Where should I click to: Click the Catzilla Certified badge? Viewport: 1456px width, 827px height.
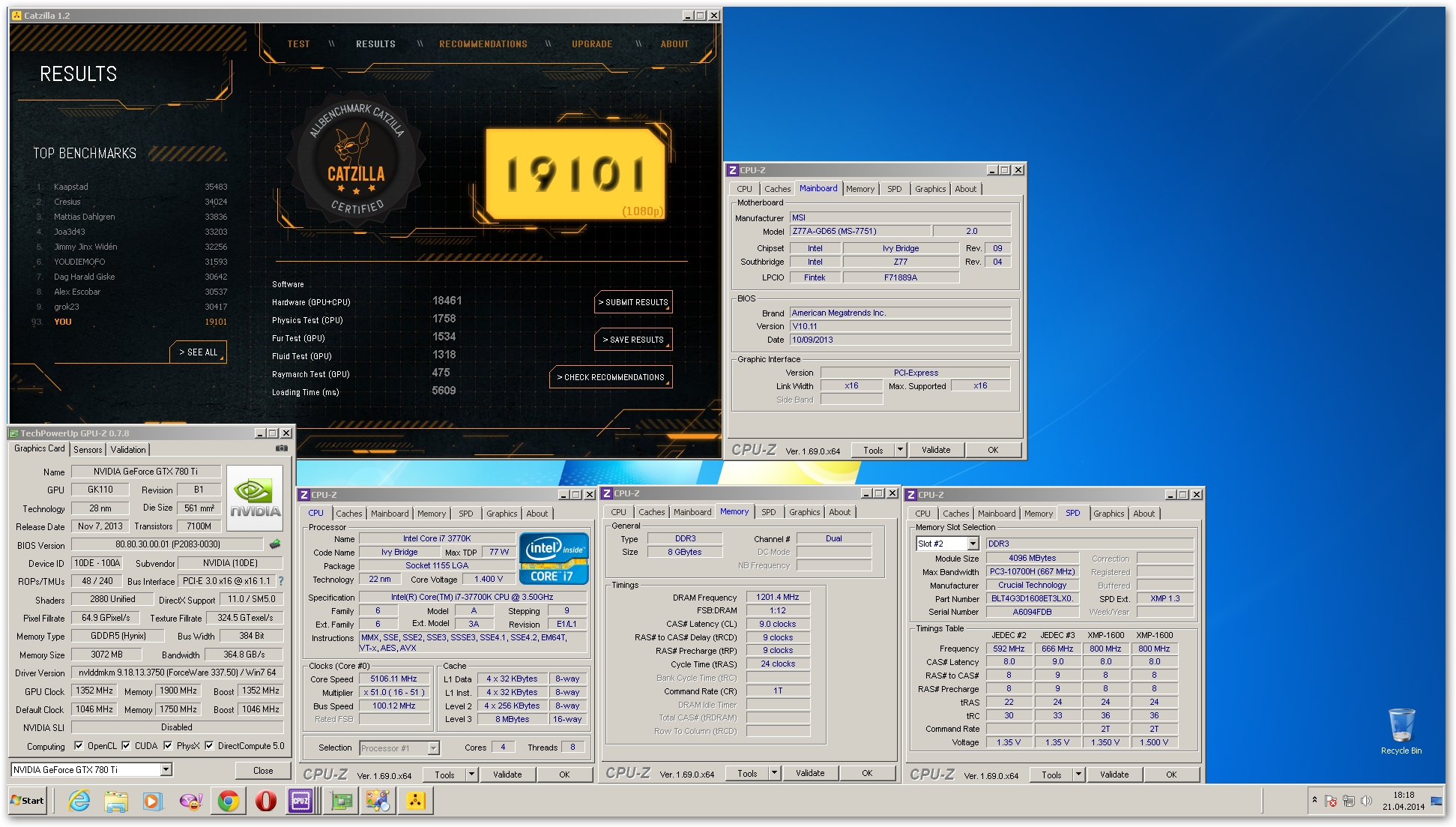click(356, 160)
